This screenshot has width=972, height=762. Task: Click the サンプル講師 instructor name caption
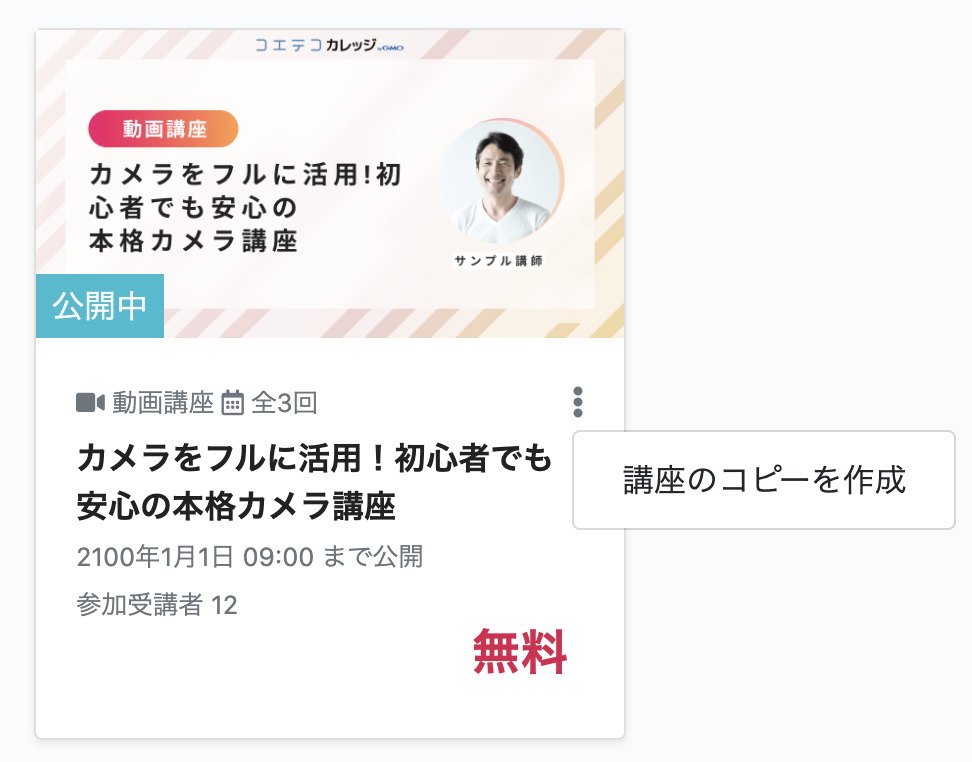[498, 260]
